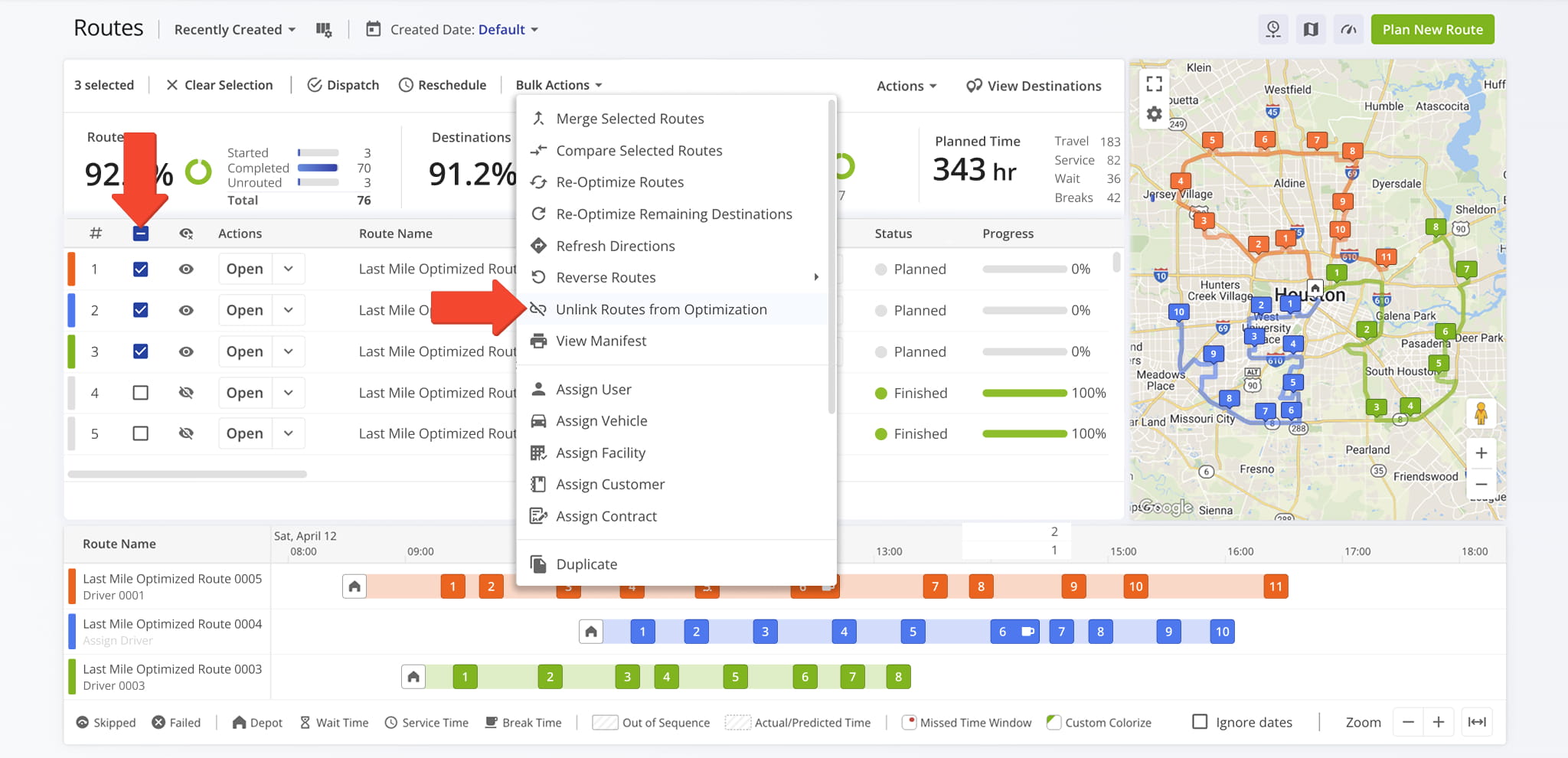
Task: Hide route 2 using its eye toggle
Action: (186, 309)
